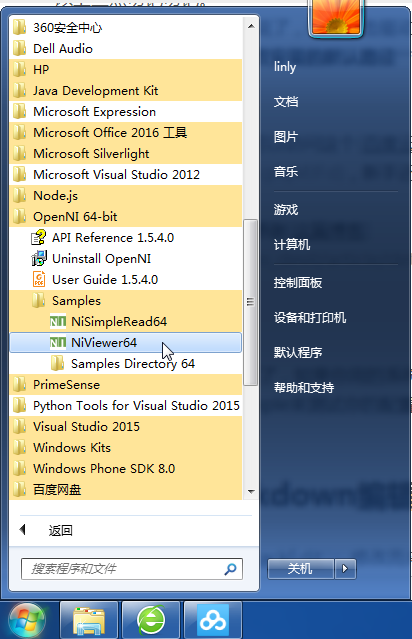The height and width of the screenshot is (639, 412).
Task: Collapse the Samples subfolder
Action: [126, 300]
